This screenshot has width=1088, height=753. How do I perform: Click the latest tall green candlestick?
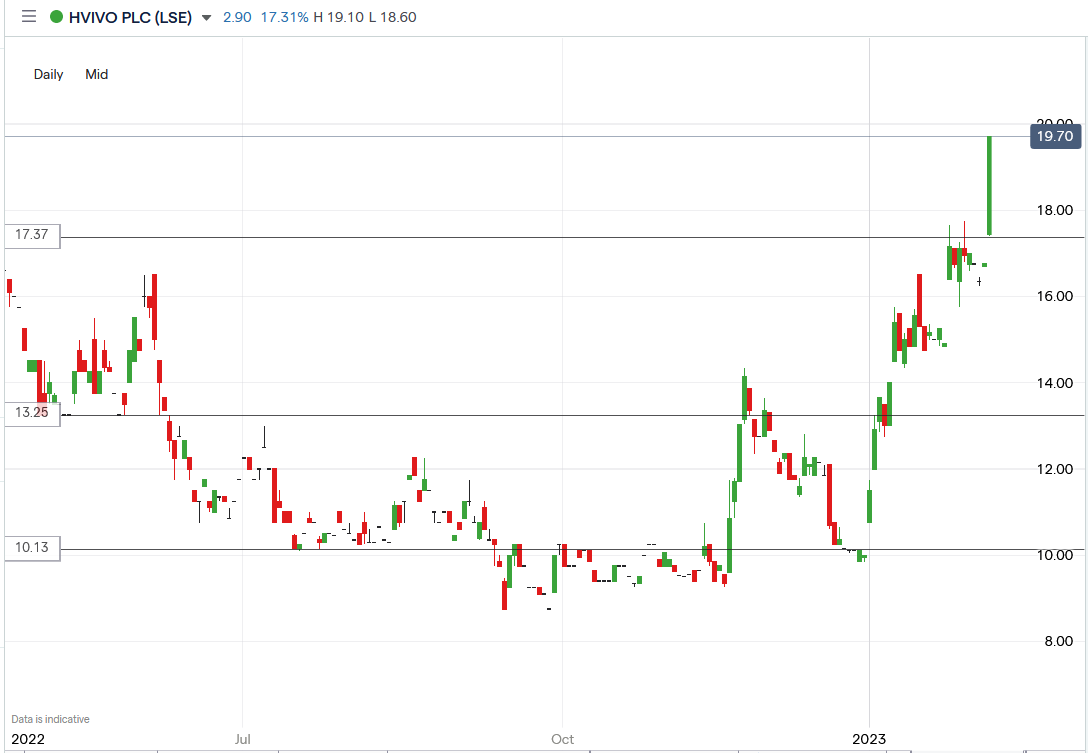[989, 186]
